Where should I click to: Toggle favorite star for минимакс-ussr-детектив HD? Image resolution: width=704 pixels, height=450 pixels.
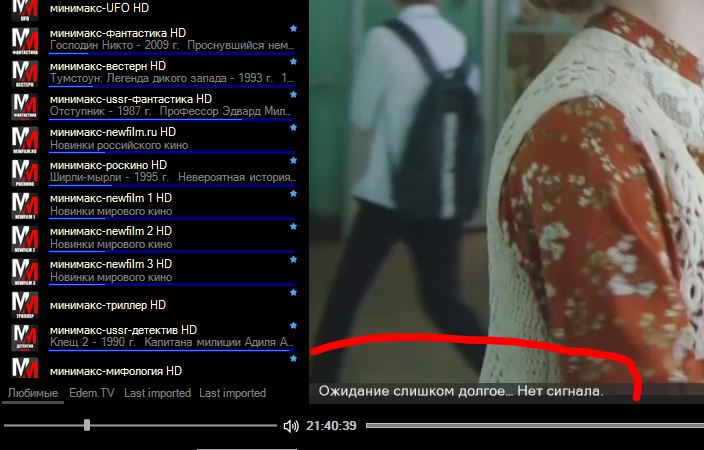(293, 326)
